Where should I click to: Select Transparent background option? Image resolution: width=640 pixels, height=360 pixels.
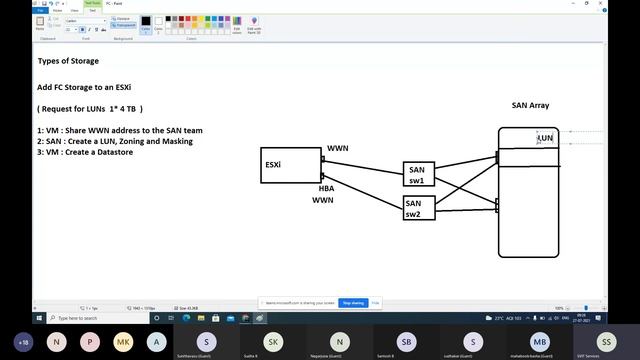[x=124, y=25]
